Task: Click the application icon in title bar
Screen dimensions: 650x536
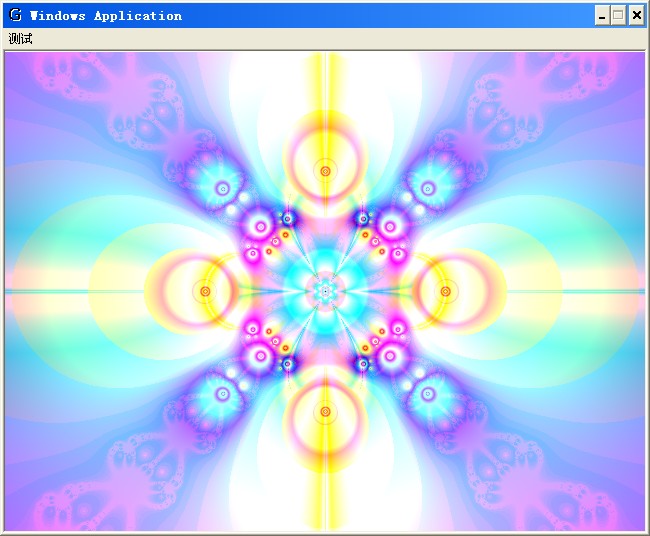Action: [x=15, y=15]
